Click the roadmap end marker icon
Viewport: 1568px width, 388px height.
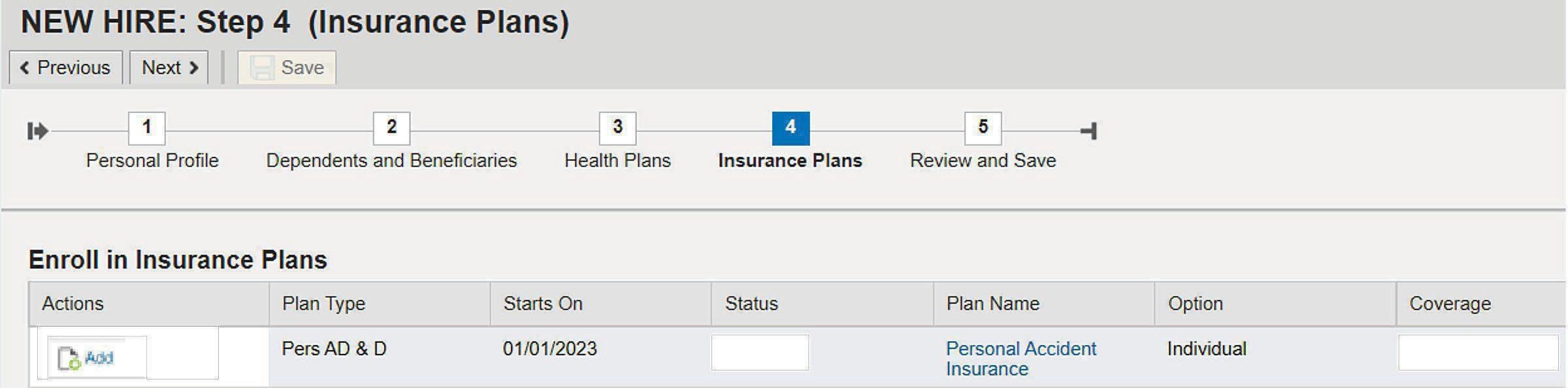1089,131
